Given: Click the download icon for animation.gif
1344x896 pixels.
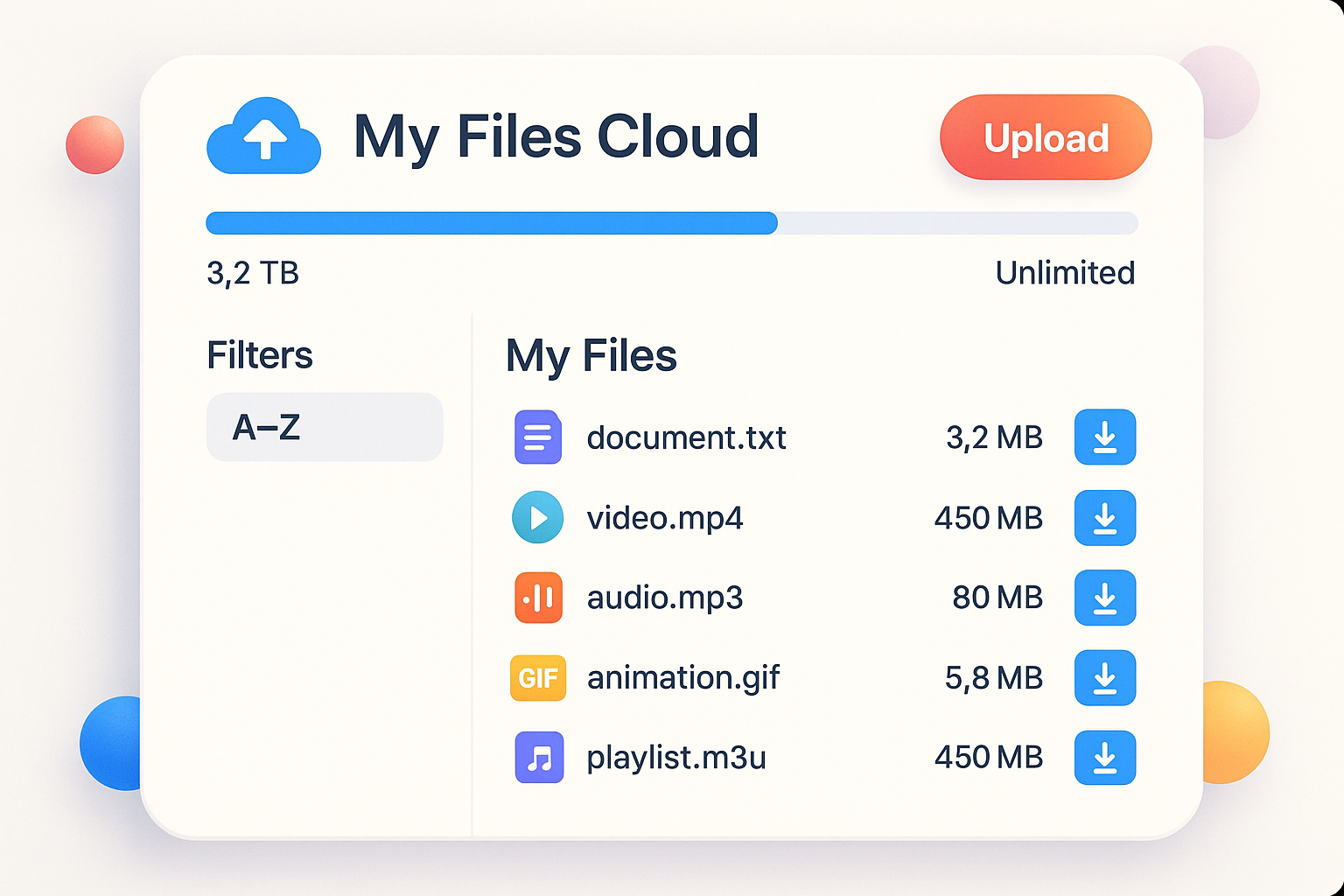Looking at the screenshot, I should 1105,677.
